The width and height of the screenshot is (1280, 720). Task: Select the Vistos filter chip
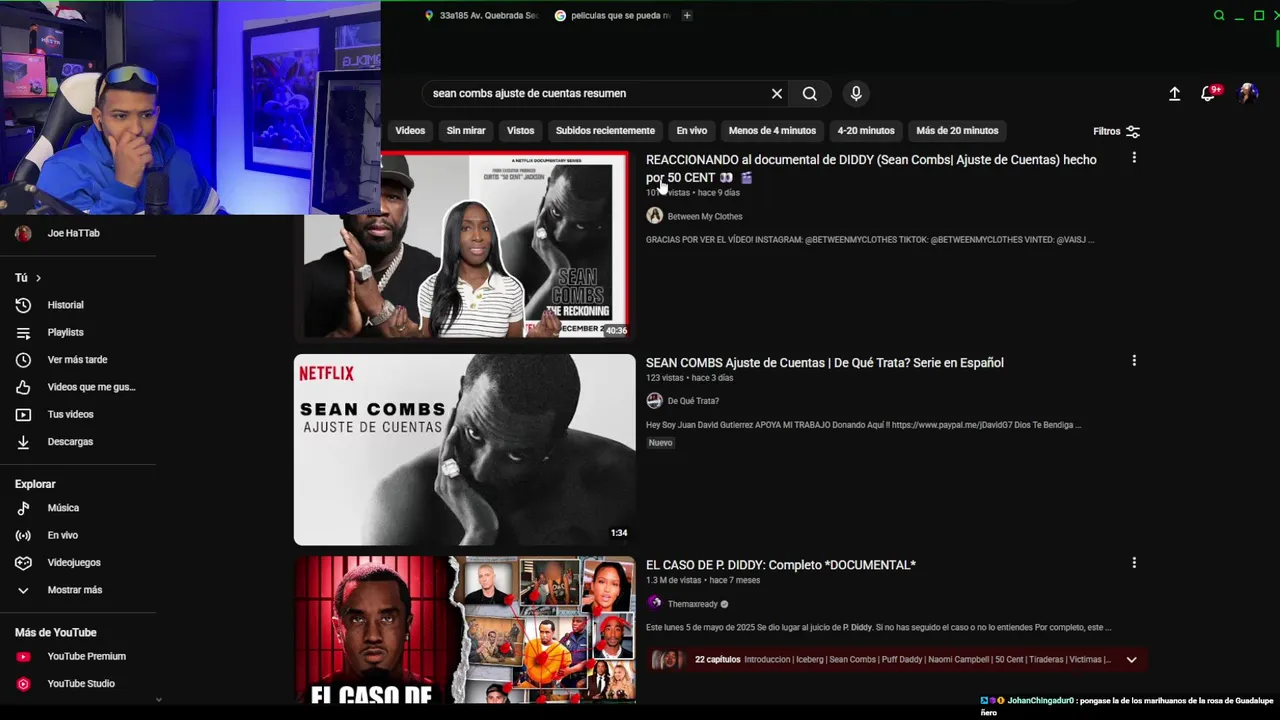coord(520,130)
